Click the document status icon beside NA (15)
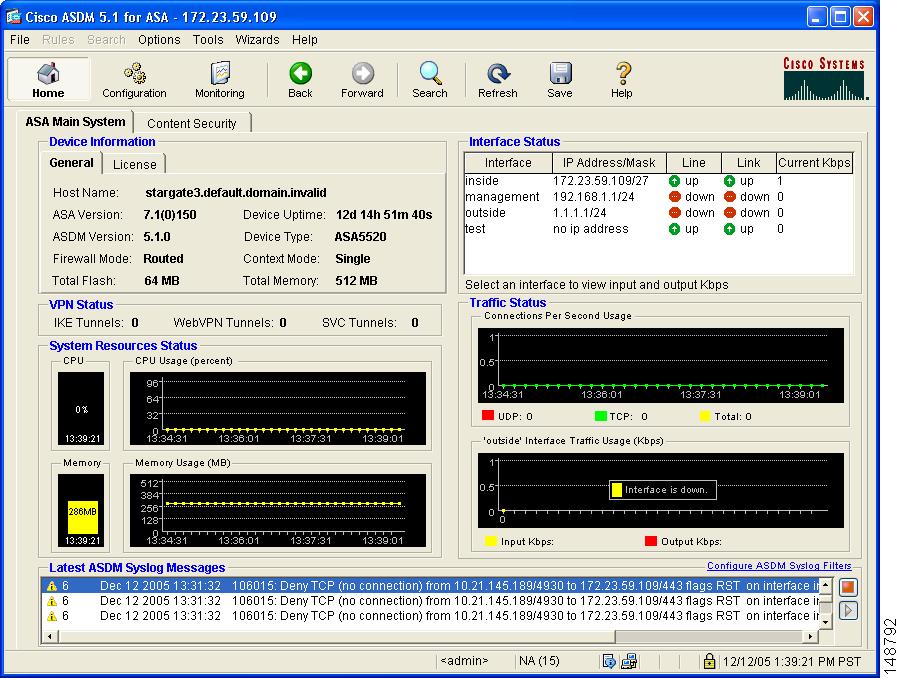The width and height of the screenshot is (899, 678). tap(609, 661)
